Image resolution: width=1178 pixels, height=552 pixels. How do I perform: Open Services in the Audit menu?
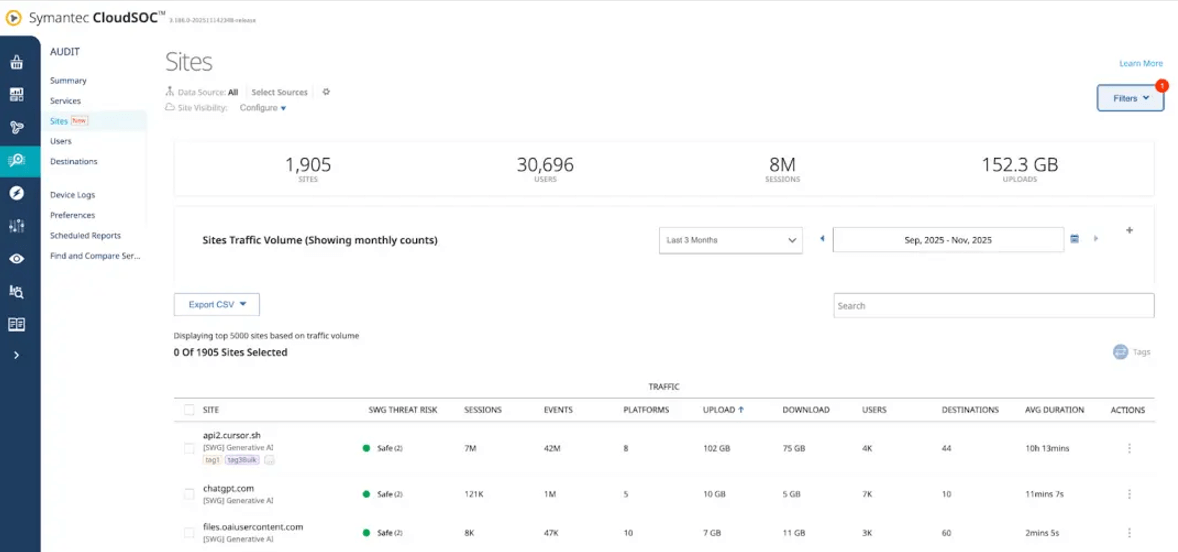[65, 101]
